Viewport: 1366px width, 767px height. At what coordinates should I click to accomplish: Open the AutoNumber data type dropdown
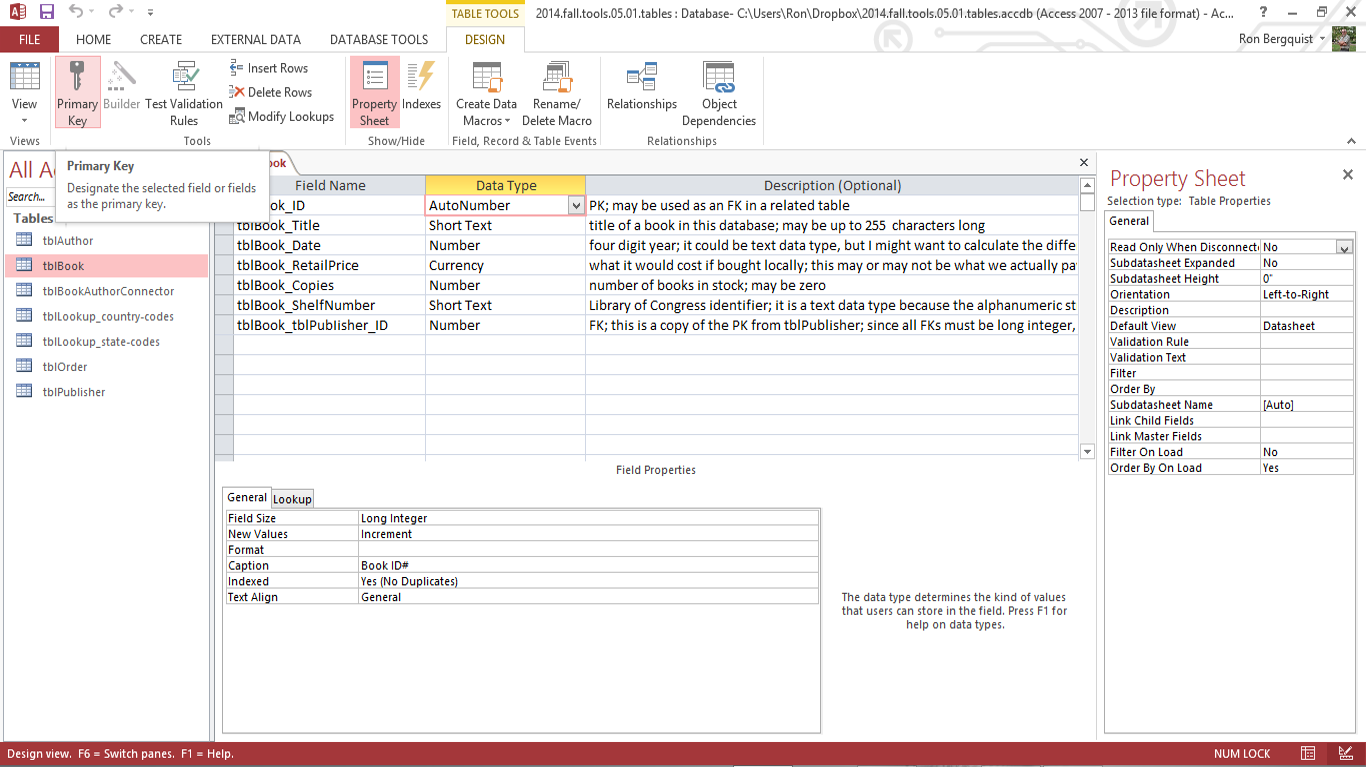click(575, 205)
